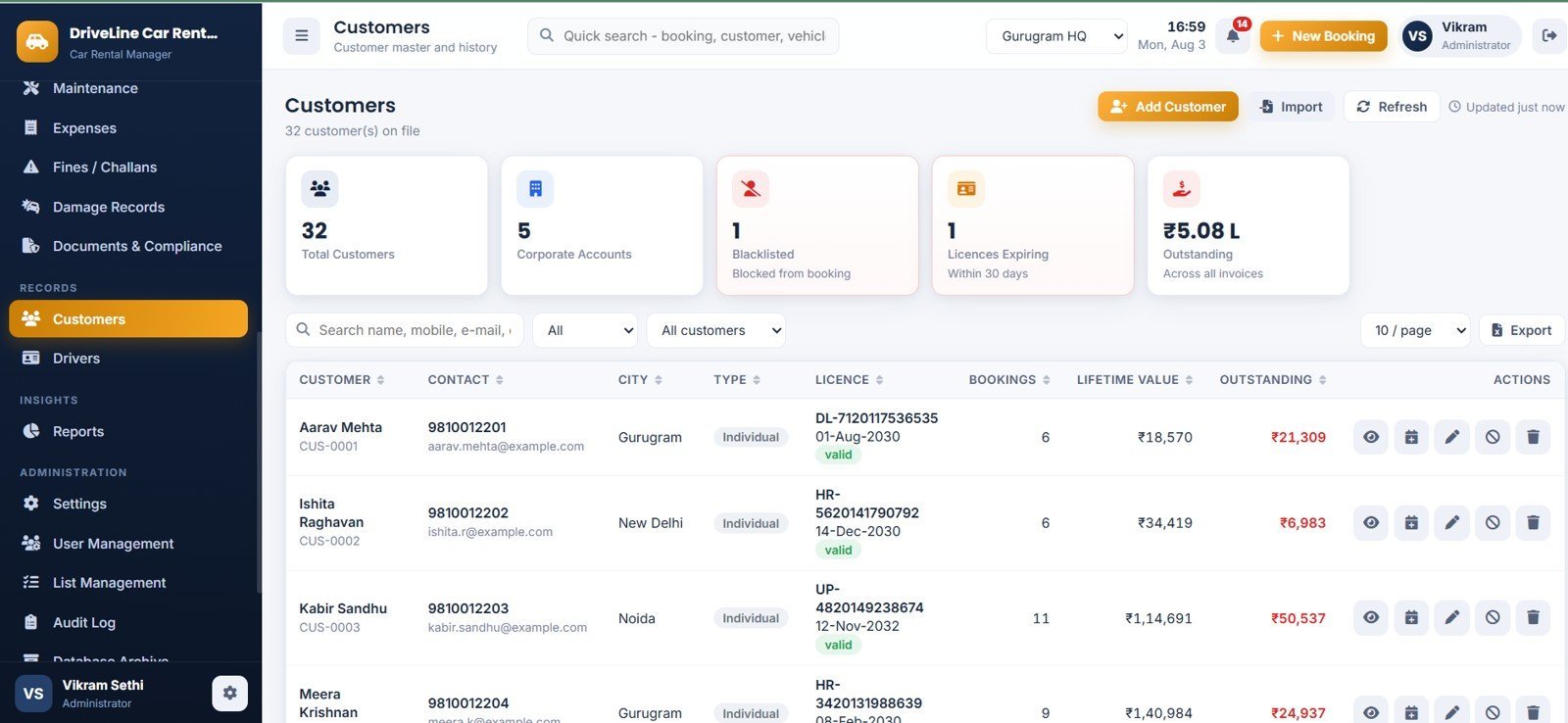Click Outstanding card rupee hand icon
This screenshot has height=723, width=1568.
1182,189
